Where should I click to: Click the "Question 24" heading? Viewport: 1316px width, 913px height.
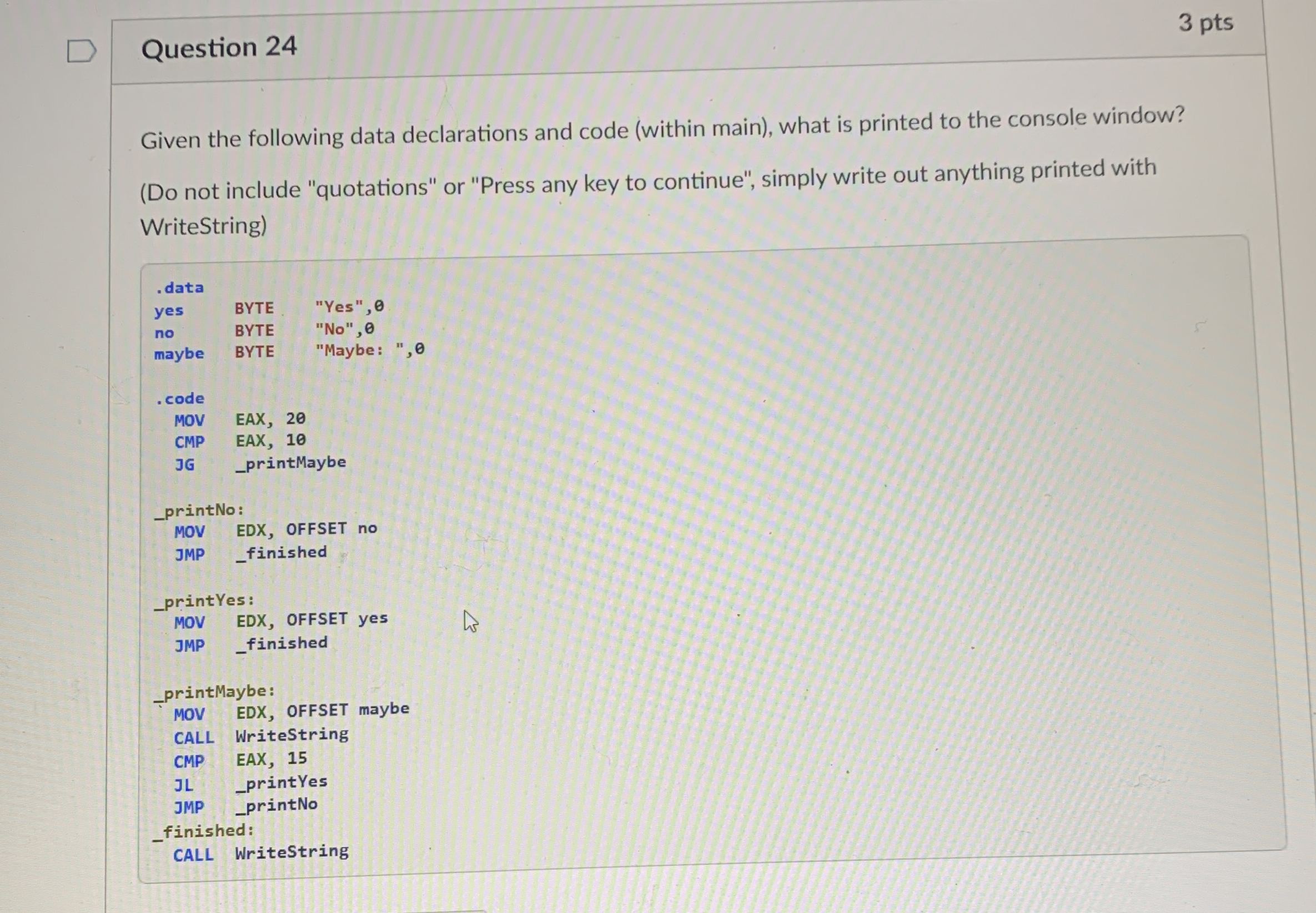pos(219,48)
